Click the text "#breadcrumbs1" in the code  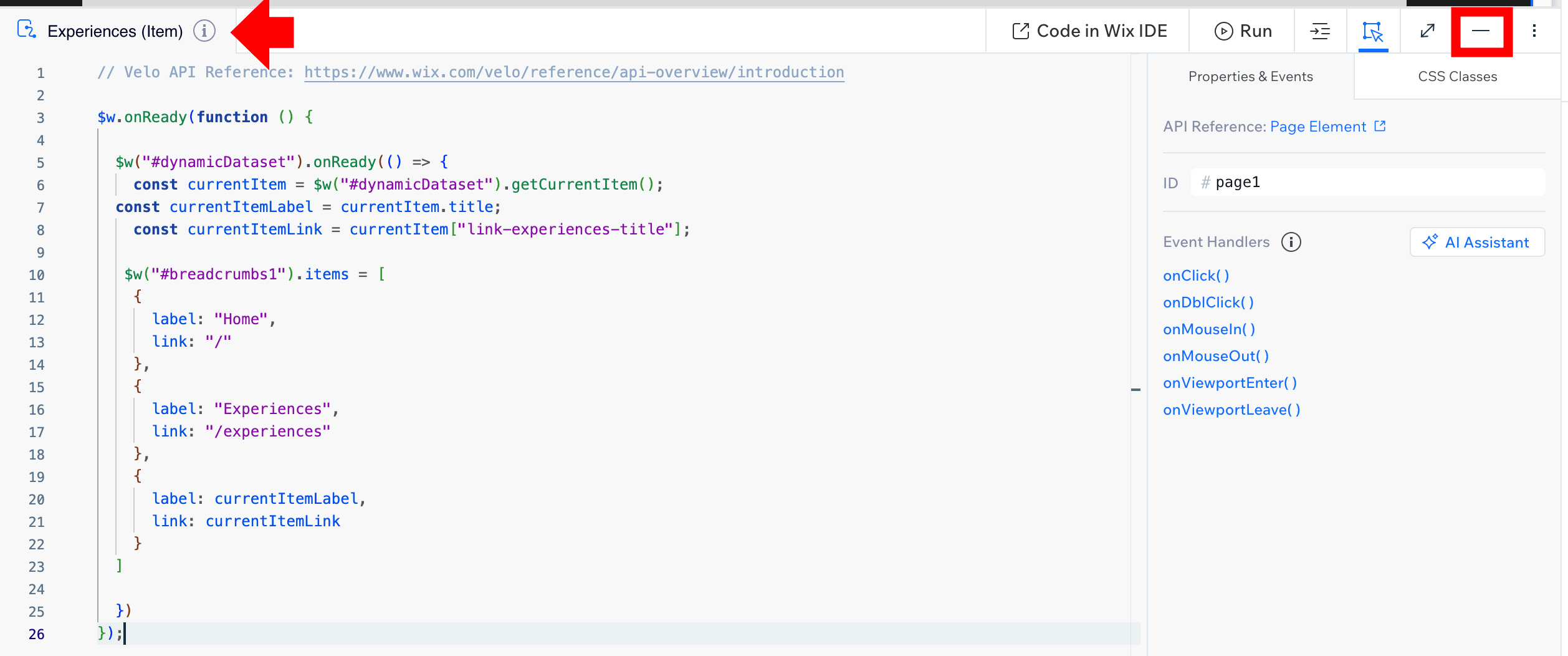219,274
